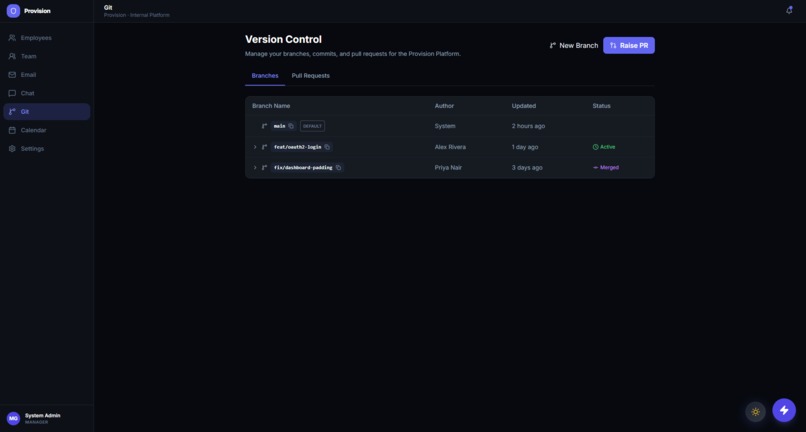Screen dimensions: 806x432
Task: Open the lightning quick actions button
Action: click(784, 410)
